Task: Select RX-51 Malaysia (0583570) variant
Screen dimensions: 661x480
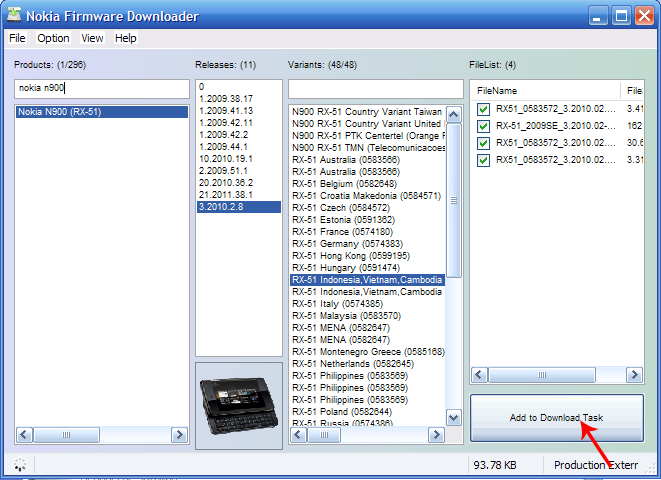Action: click(x=367, y=316)
